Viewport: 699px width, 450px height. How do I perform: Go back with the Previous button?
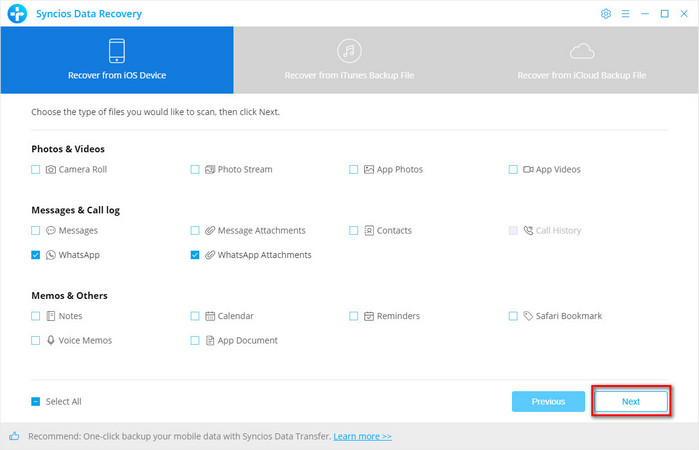tap(548, 401)
